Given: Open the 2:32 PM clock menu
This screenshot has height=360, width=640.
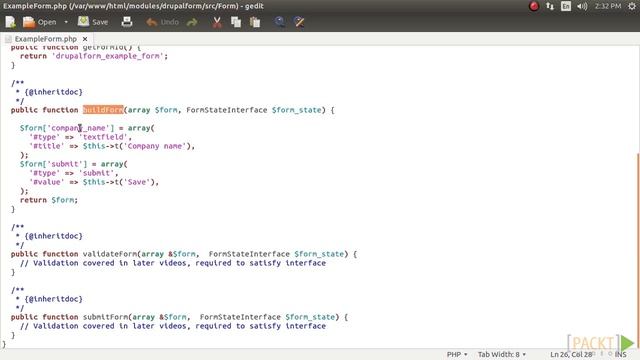Looking at the screenshot, I should [x=608, y=6].
